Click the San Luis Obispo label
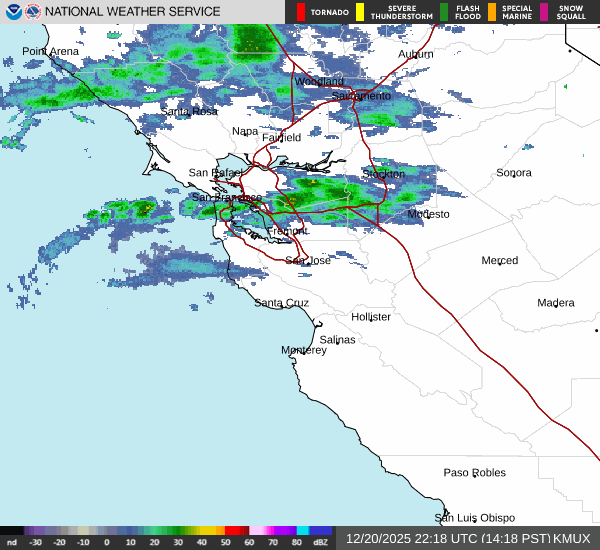The height and width of the screenshot is (550, 600). coord(474,518)
